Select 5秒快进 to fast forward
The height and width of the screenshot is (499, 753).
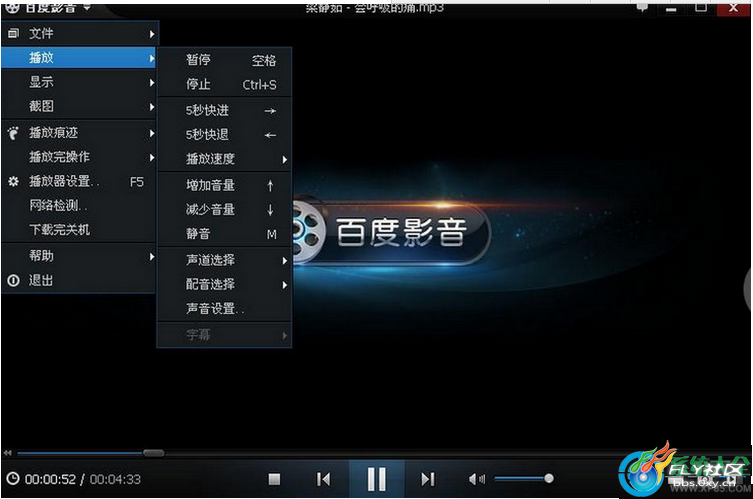click(x=225, y=110)
